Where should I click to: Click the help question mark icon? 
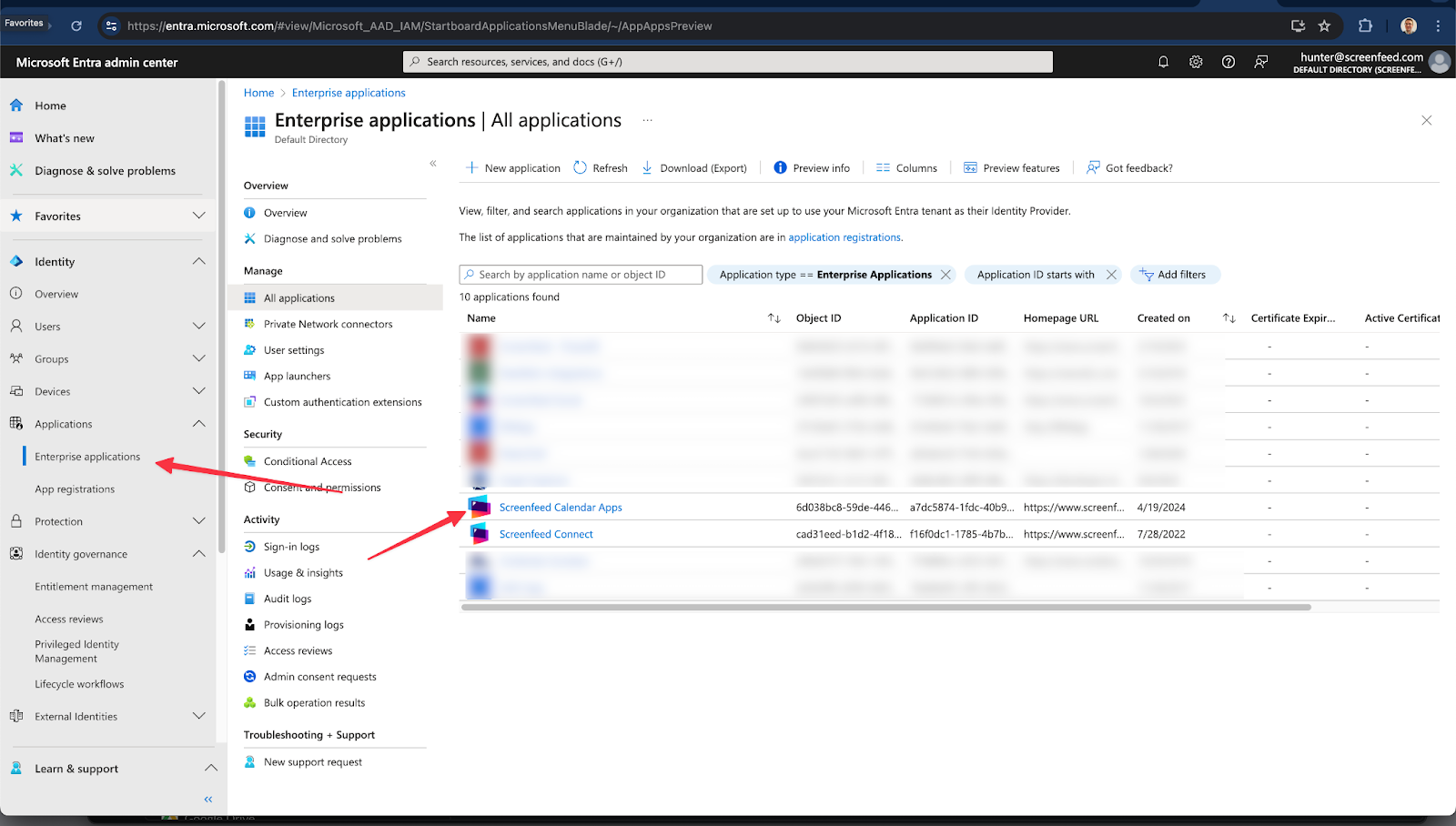coord(1228,62)
